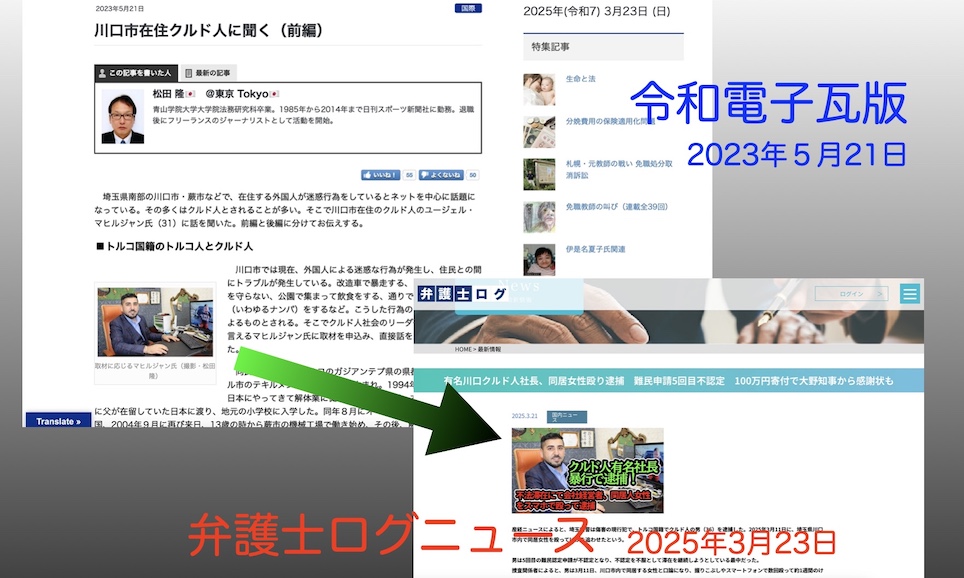
Task: Click the クルド人有名社長 news thumbnail image
Action: point(587,471)
